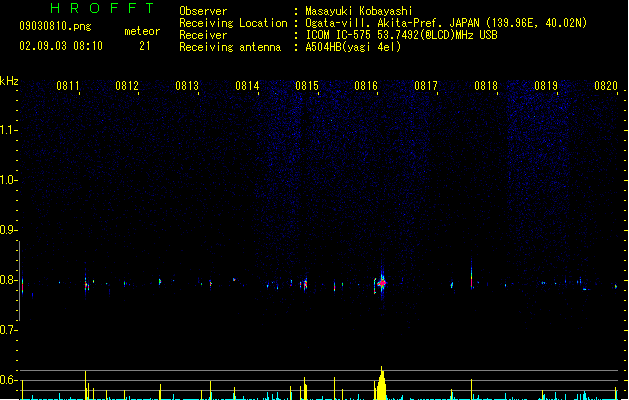Click the Receiving Location label
629x400 pixels.
point(233,23)
